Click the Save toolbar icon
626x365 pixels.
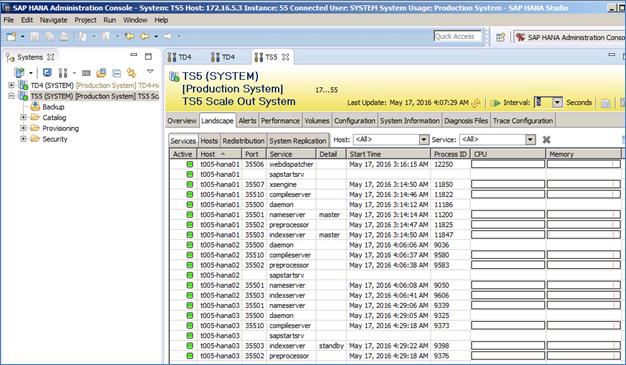click(35, 36)
